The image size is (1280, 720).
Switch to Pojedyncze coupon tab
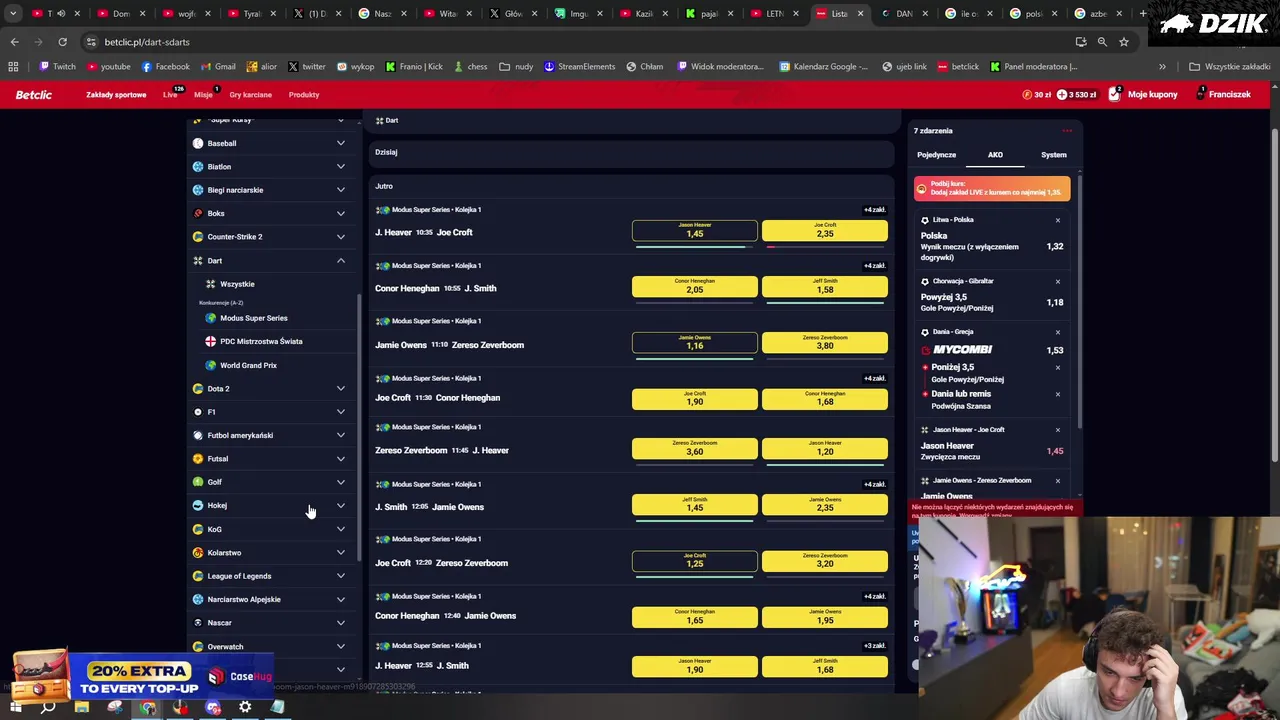(937, 155)
